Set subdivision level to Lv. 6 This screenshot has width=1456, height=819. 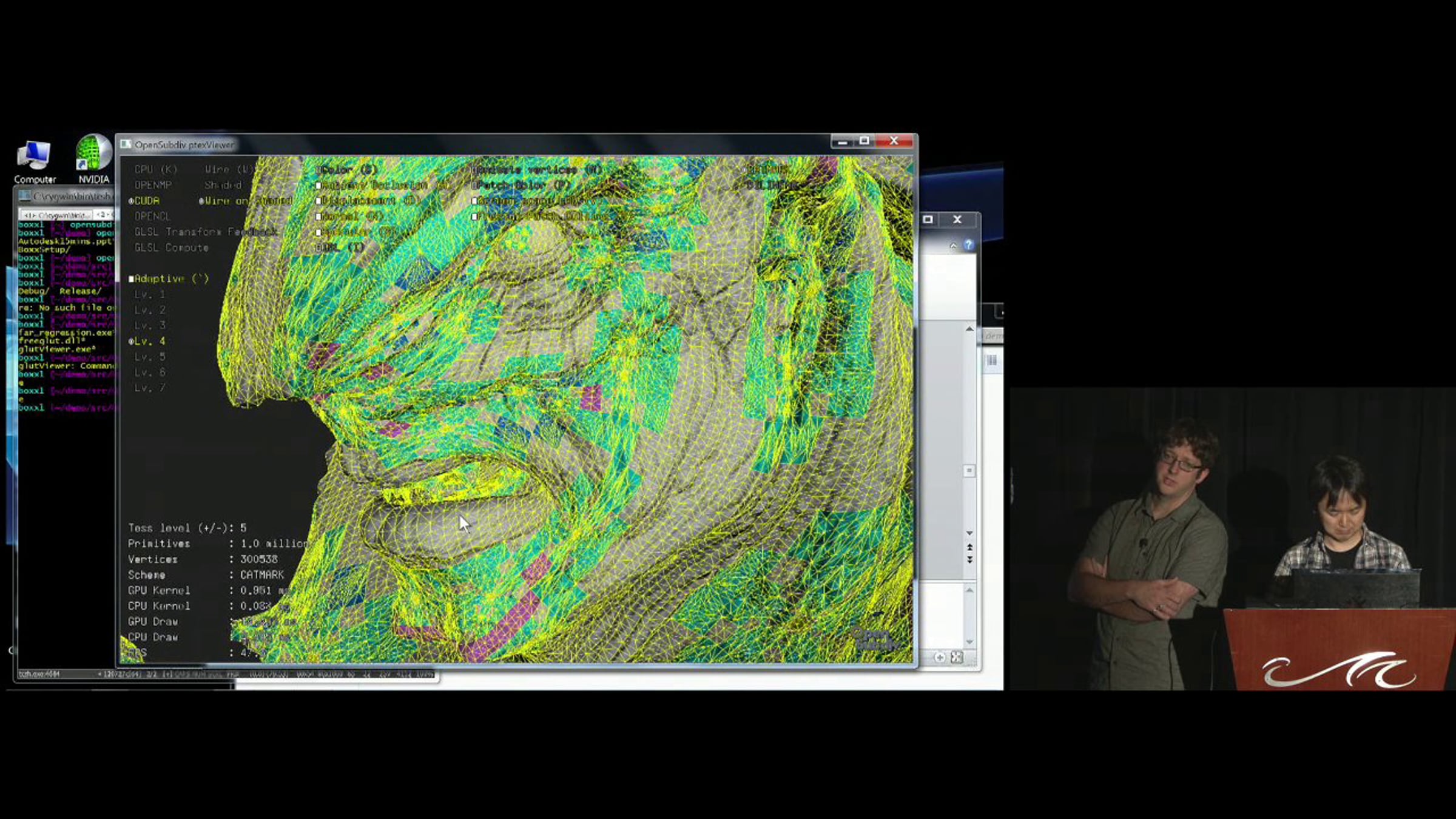pos(149,372)
